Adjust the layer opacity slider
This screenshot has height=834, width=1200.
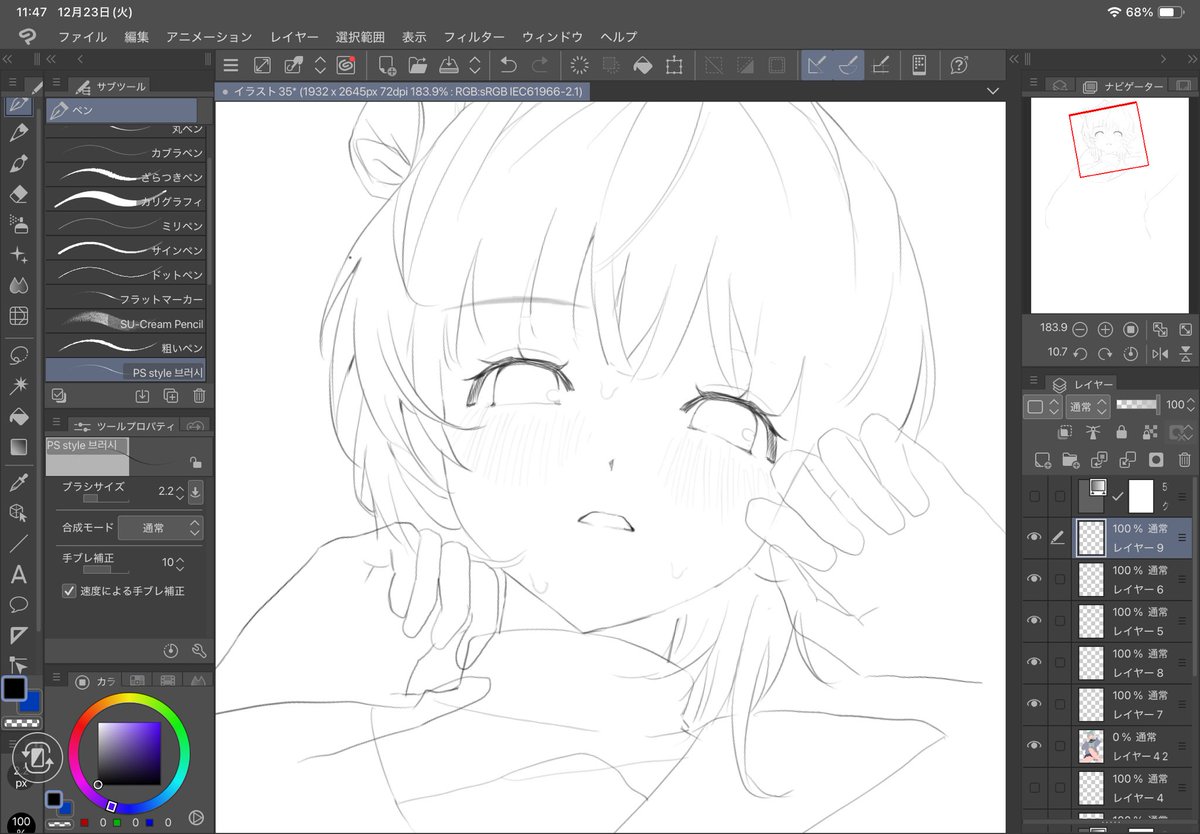click(1137, 405)
